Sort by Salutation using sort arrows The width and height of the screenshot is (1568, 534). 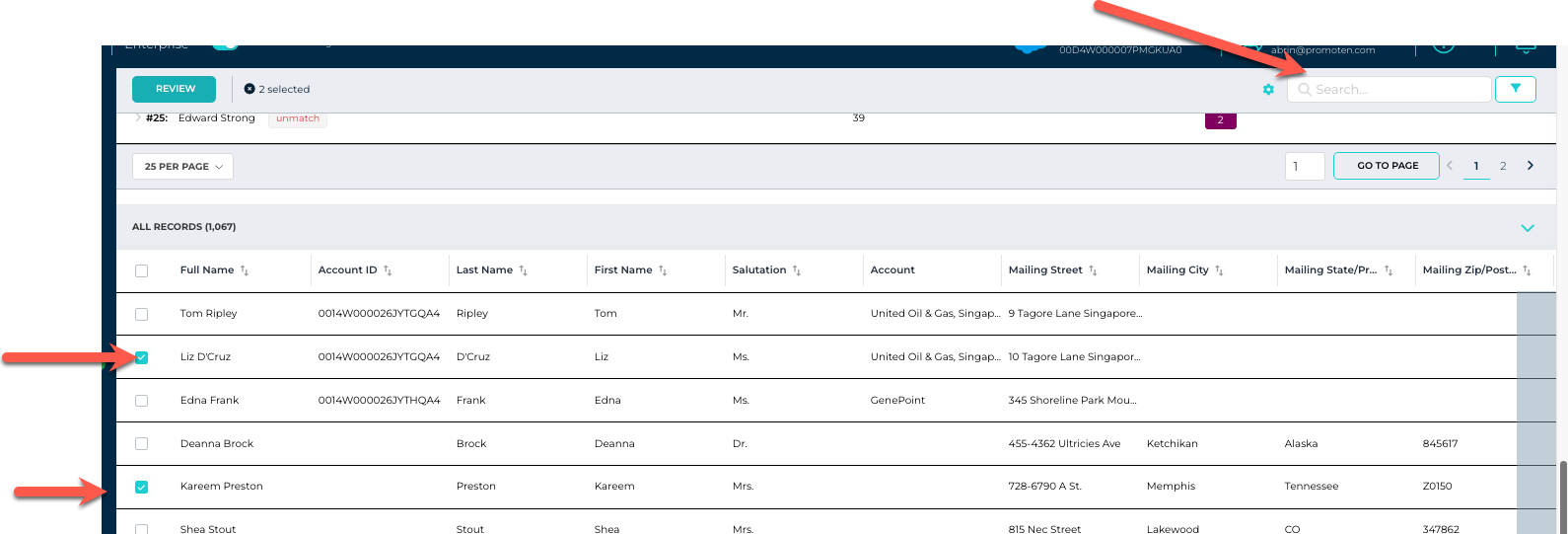click(797, 270)
